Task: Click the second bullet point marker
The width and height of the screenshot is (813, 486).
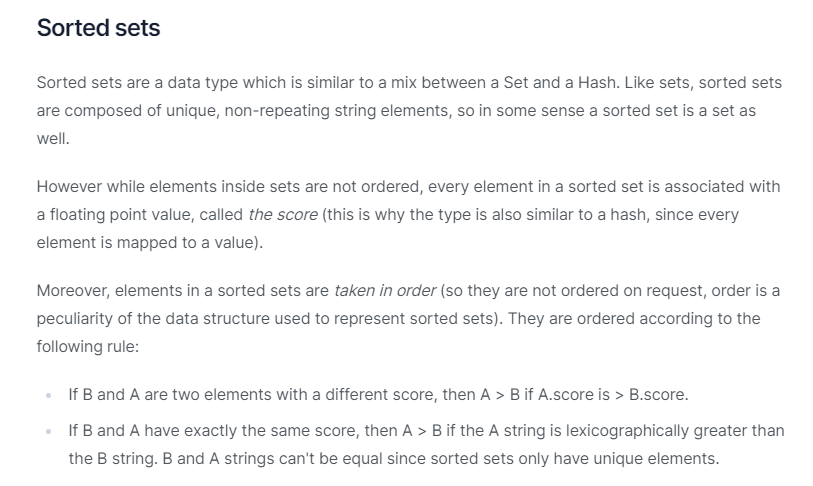Action: 48,431
